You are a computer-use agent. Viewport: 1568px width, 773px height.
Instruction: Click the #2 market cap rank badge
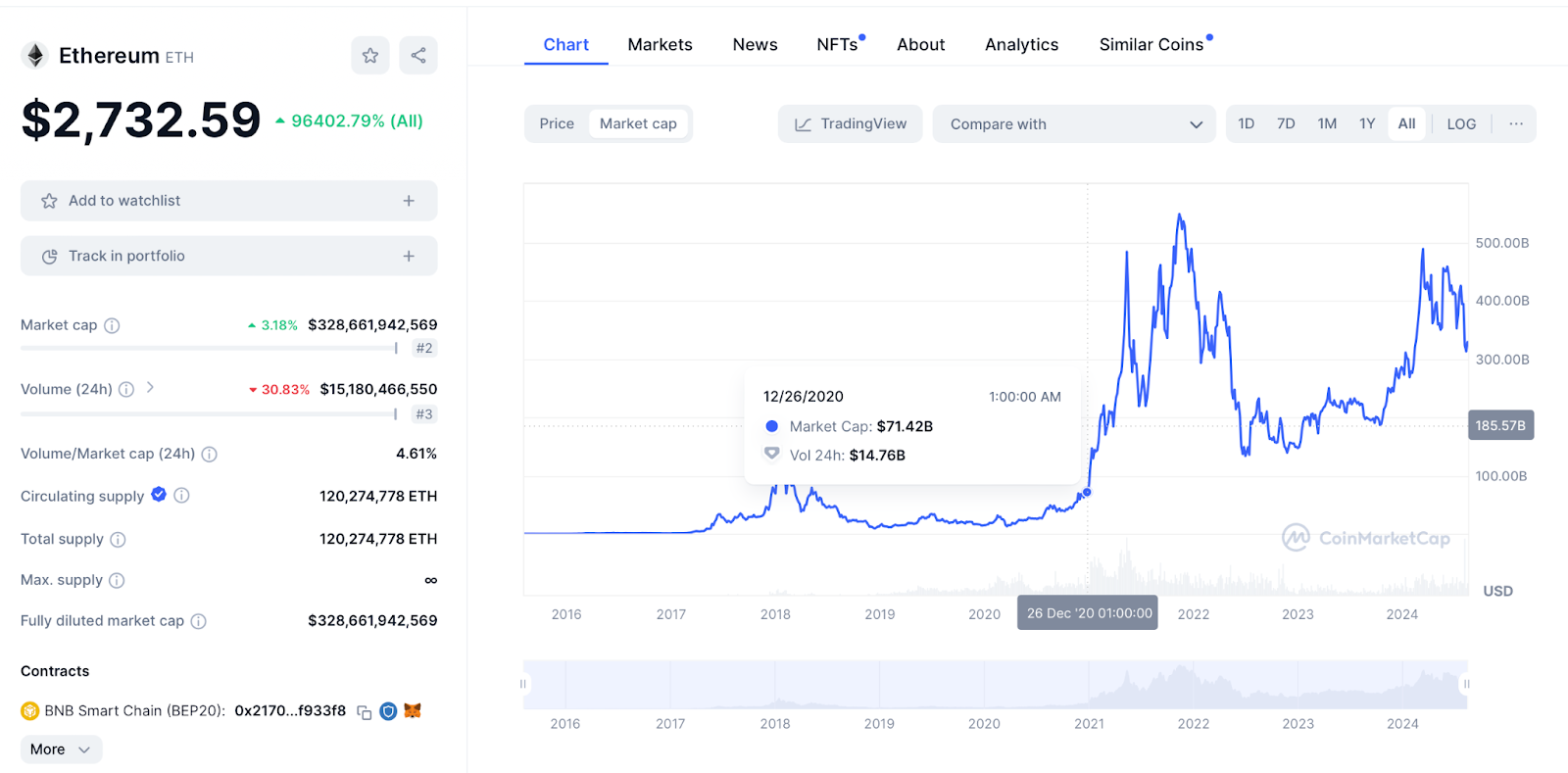pyautogui.click(x=423, y=348)
